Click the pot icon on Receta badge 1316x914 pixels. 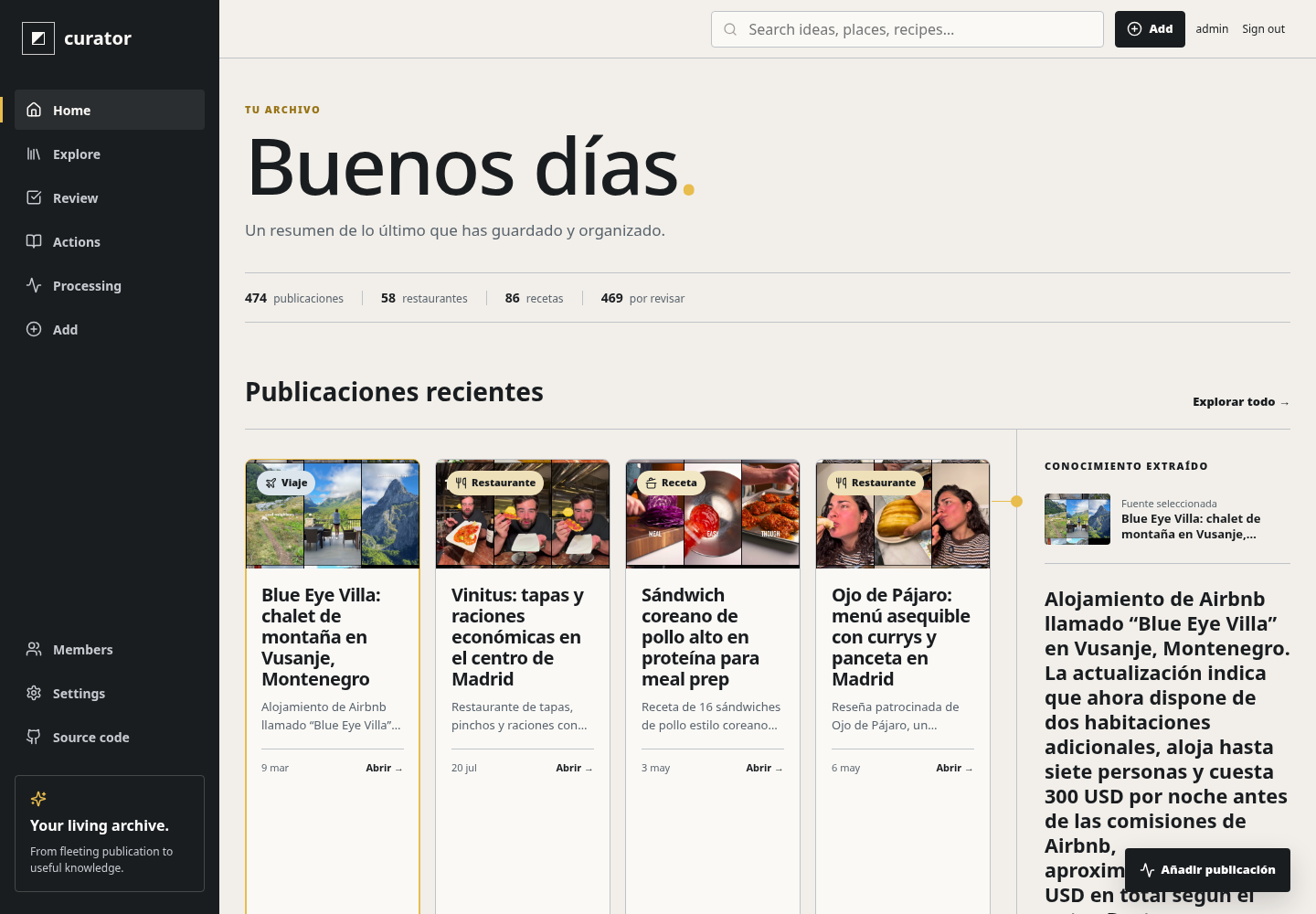651,483
